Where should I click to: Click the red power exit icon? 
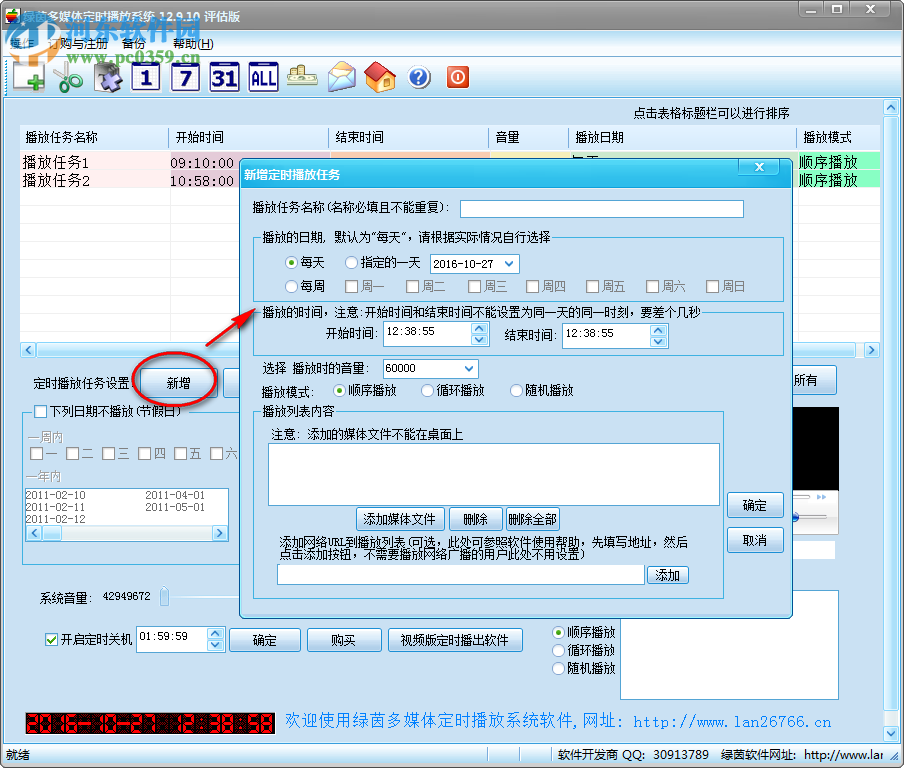[x=457, y=77]
